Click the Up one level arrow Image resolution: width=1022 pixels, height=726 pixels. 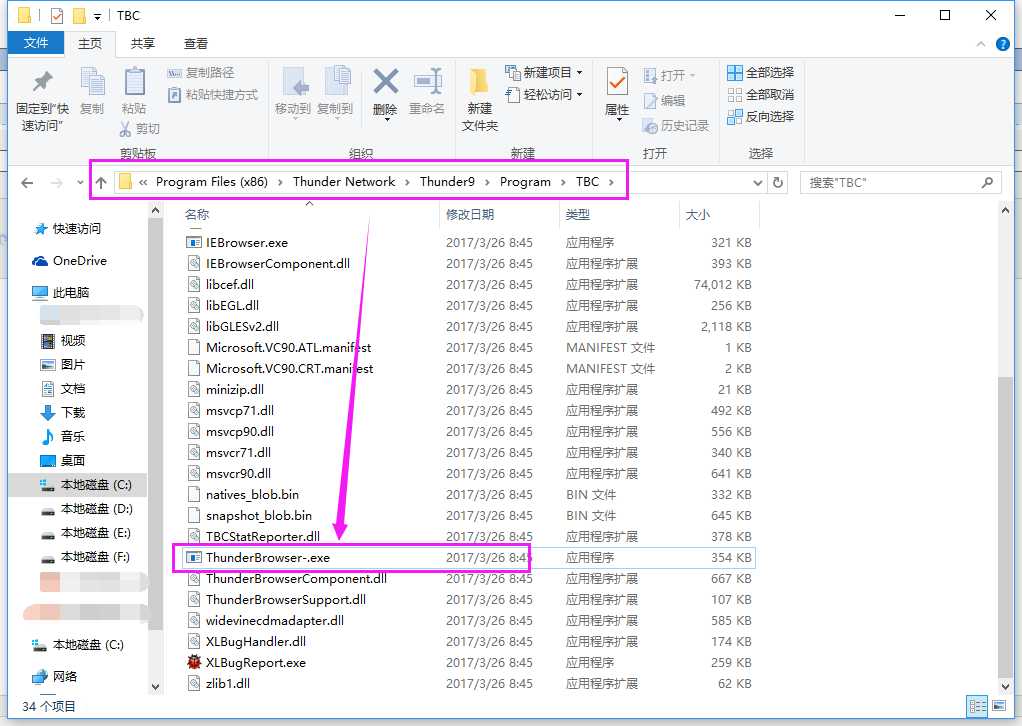point(101,183)
